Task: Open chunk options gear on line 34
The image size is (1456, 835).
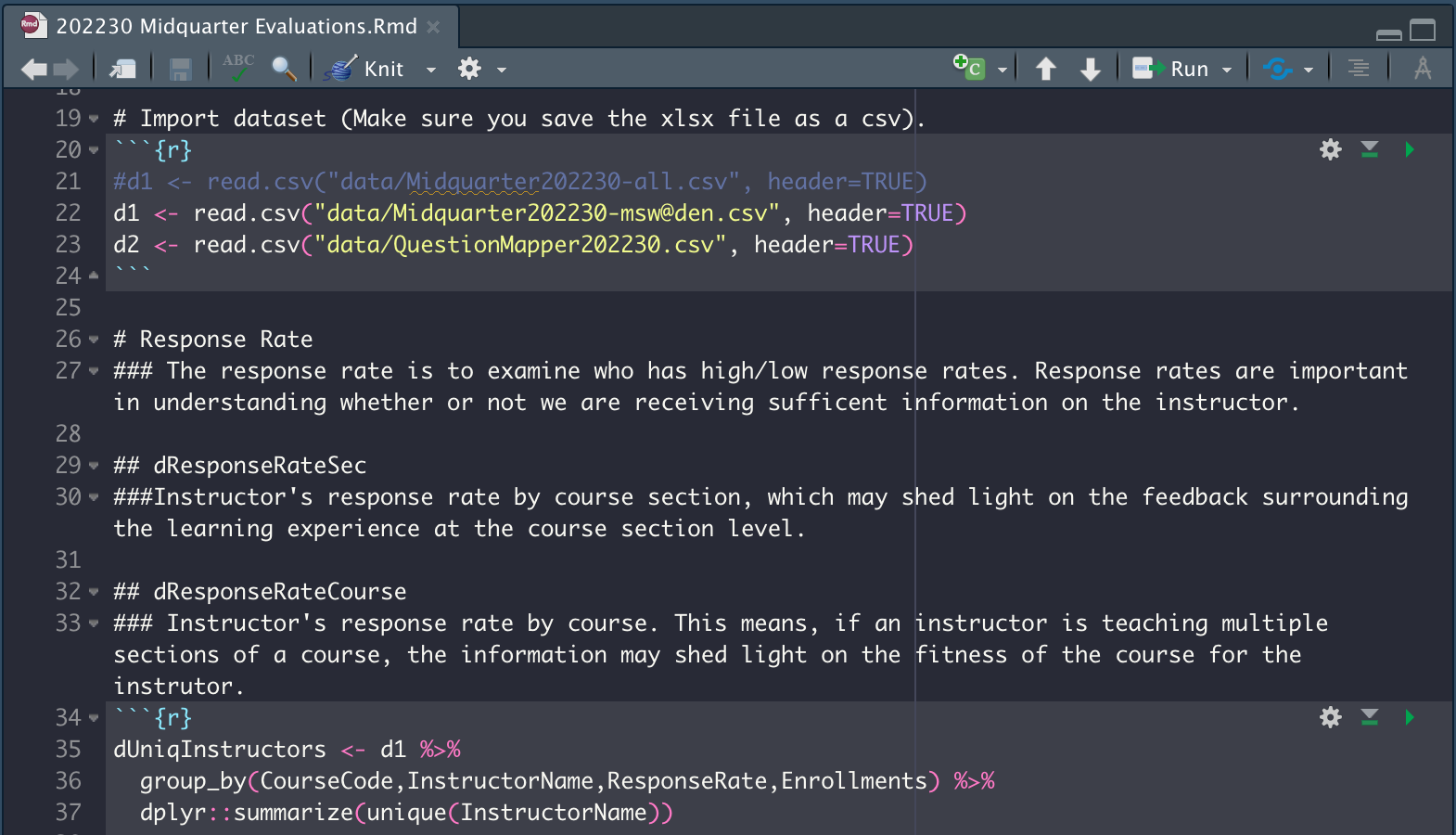Action: (1331, 717)
